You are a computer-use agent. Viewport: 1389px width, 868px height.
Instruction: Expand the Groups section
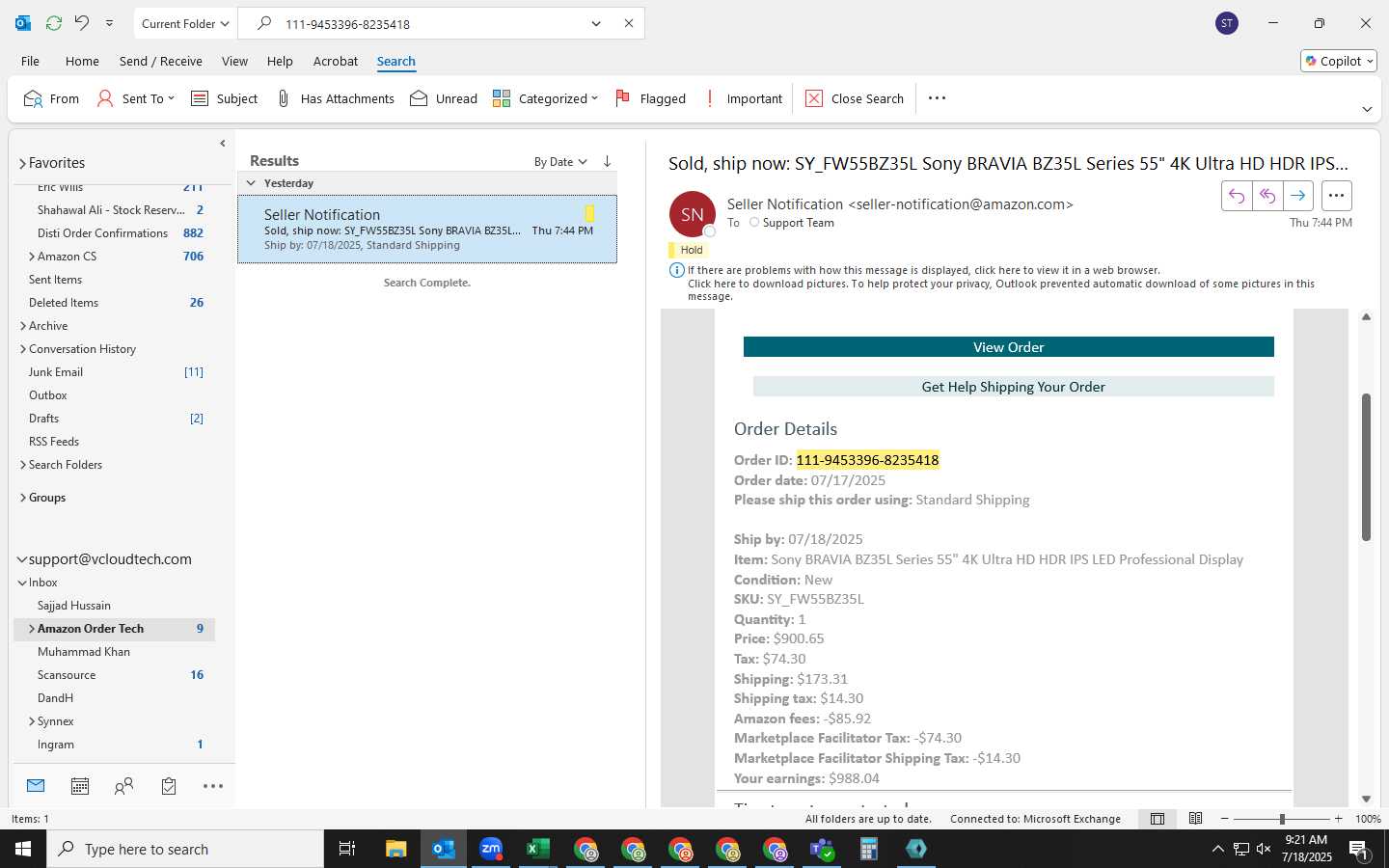pyautogui.click(x=22, y=498)
